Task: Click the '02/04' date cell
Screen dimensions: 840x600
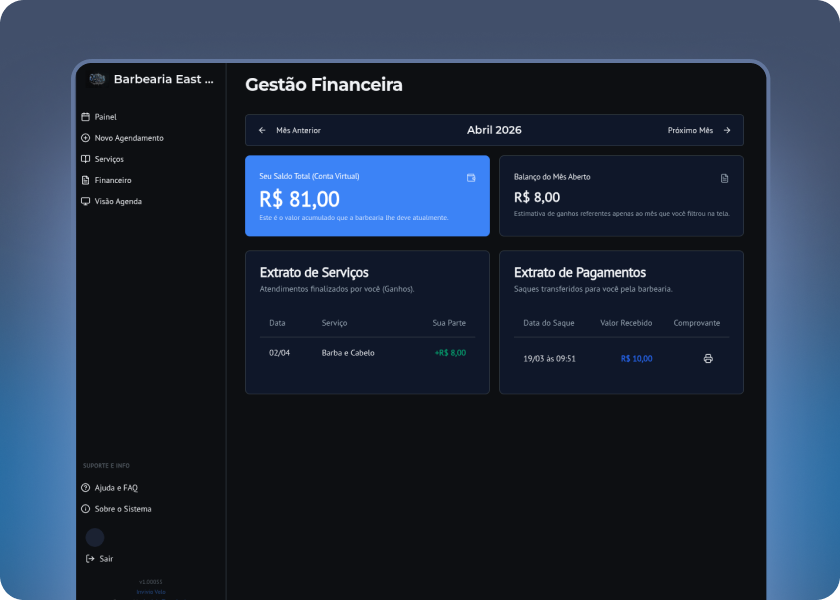Action: click(x=279, y=353)
